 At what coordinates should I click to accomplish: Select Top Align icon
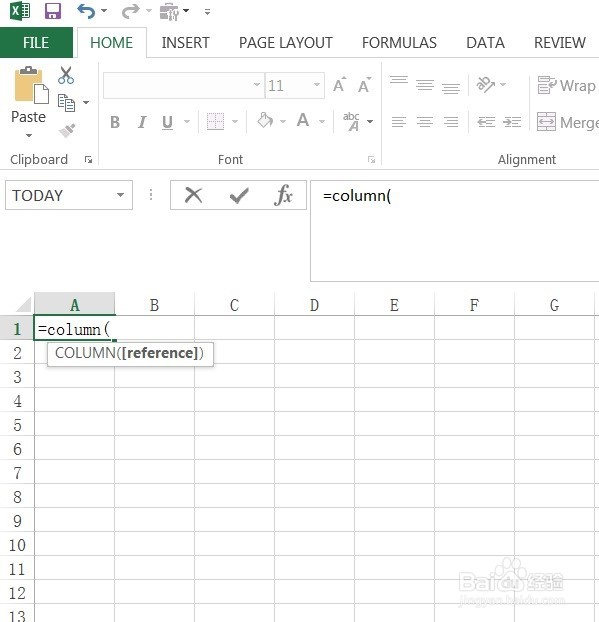click(399, 80)
